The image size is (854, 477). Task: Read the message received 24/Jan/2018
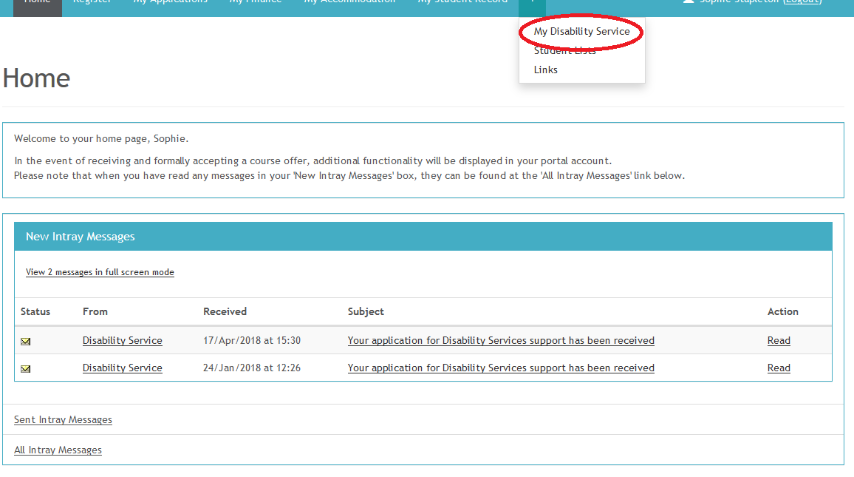click(x=779, y=368)
